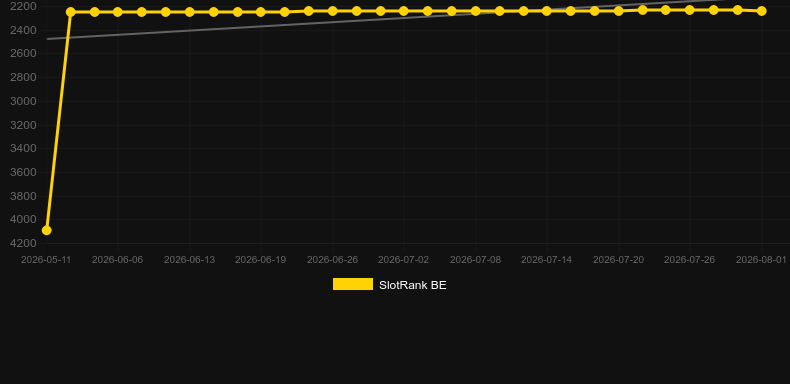
Task: Click the data point above 2026-07-08
Action: click(475, 11)
